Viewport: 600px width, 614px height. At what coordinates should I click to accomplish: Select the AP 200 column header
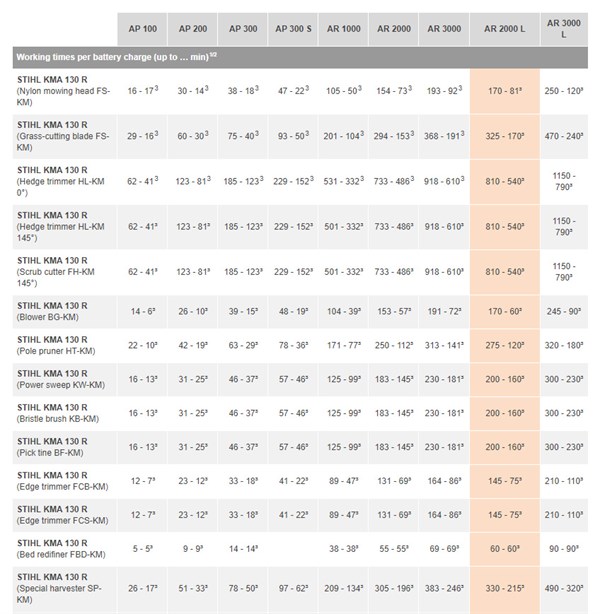click(192, 28)
